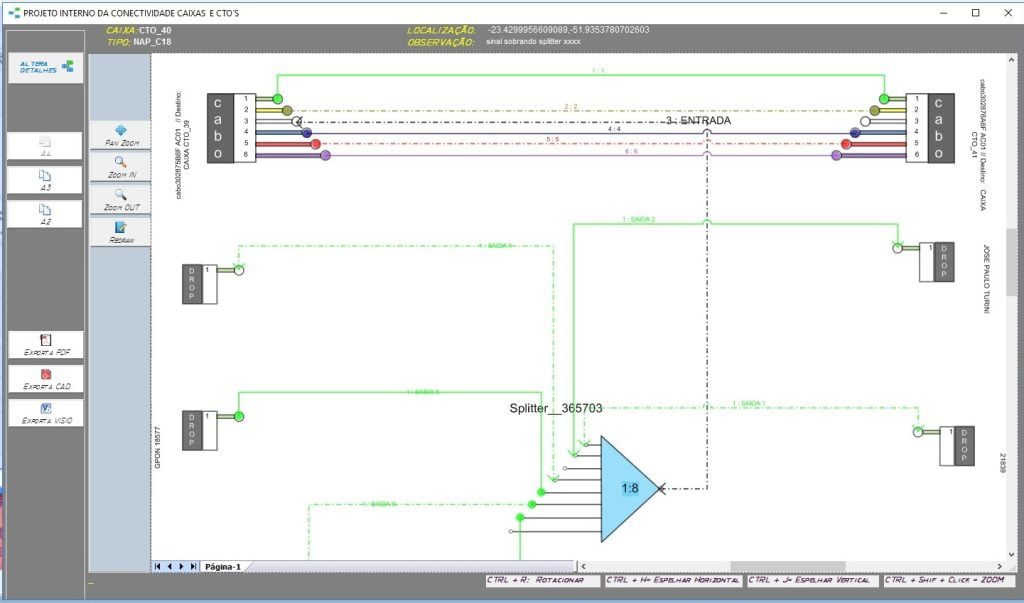Click the vertical scrollbar thumb
The image size is (1024, 603).
[x=1011, y=262]
